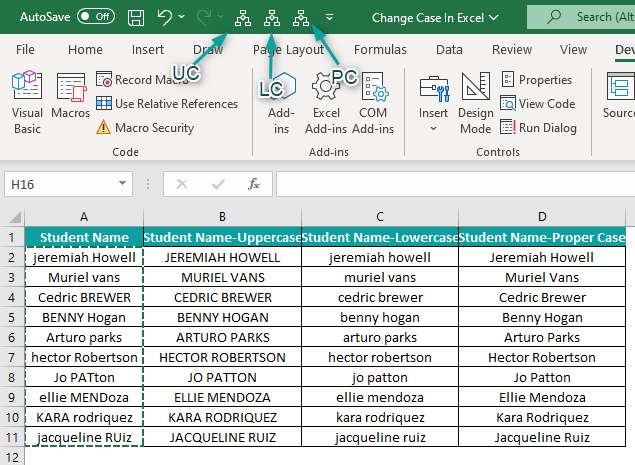The height and width of the screenshot is (465, 635).
Task: Click in the formula bar input
Action: tap(456, 184)
